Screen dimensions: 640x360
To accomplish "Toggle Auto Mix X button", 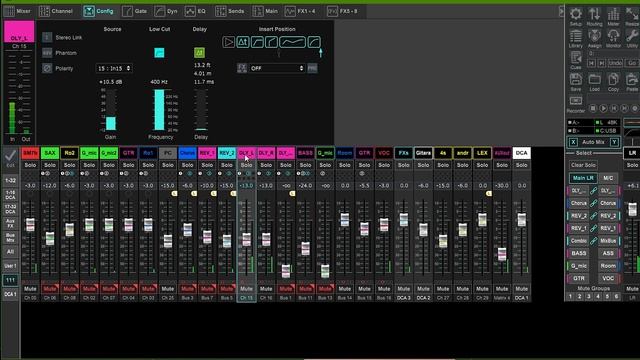I will coord(573,142).
